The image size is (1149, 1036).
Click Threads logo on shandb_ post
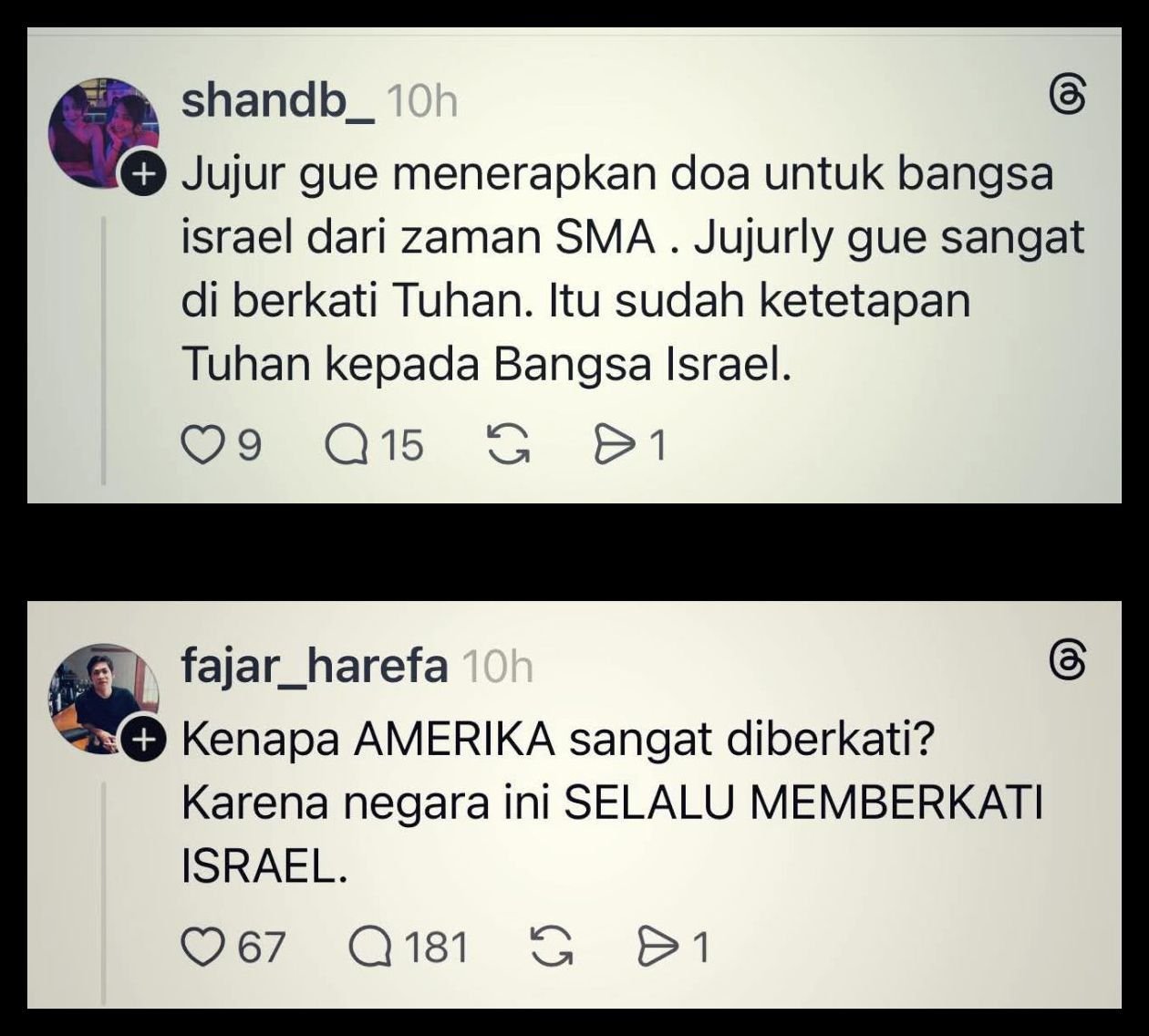(x=1068, y=95)
